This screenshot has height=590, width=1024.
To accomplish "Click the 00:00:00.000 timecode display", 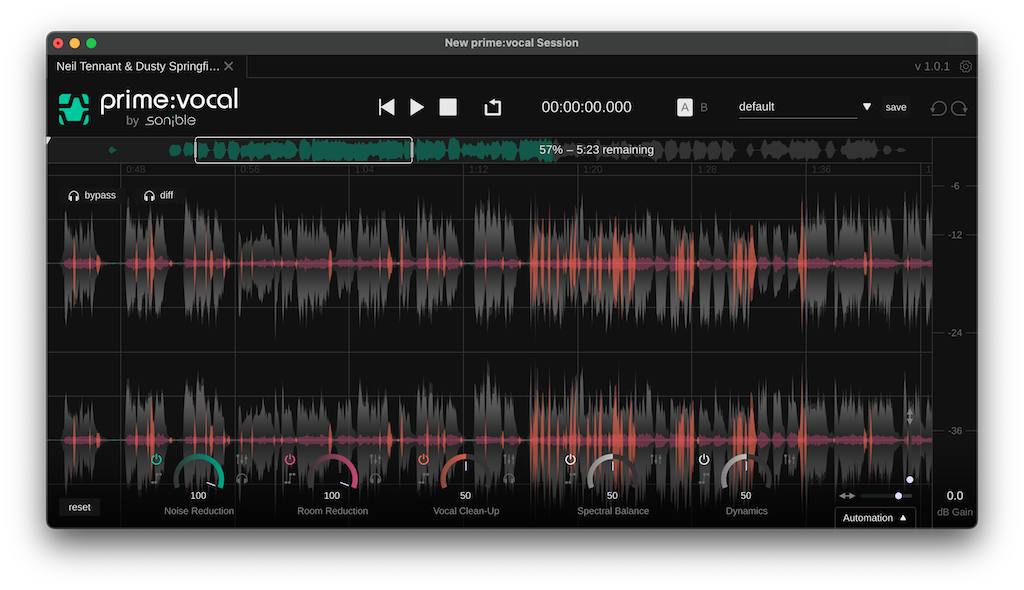I will tap(586, 107).
